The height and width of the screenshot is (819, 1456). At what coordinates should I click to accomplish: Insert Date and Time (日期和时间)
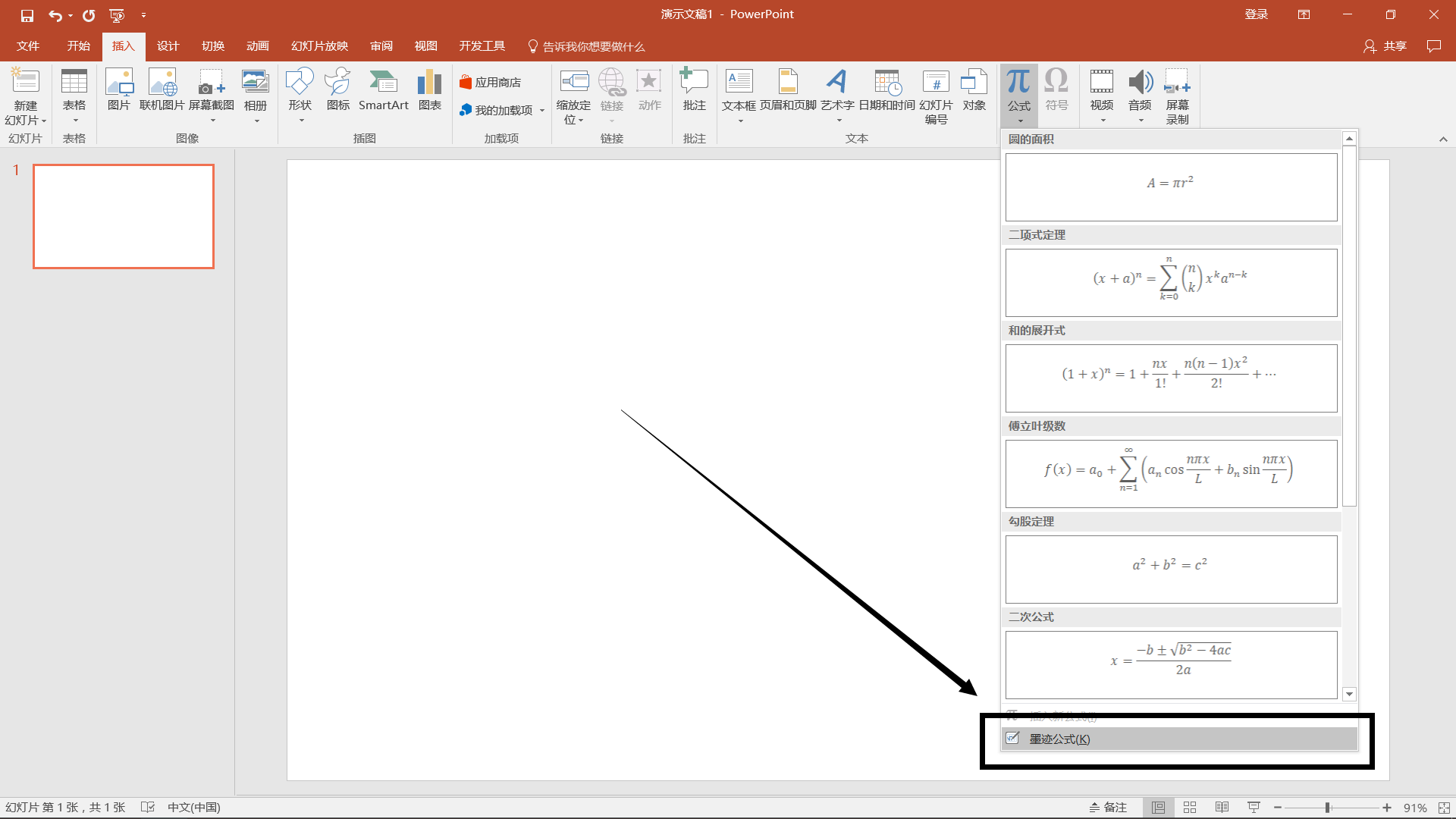pos(887,91)
